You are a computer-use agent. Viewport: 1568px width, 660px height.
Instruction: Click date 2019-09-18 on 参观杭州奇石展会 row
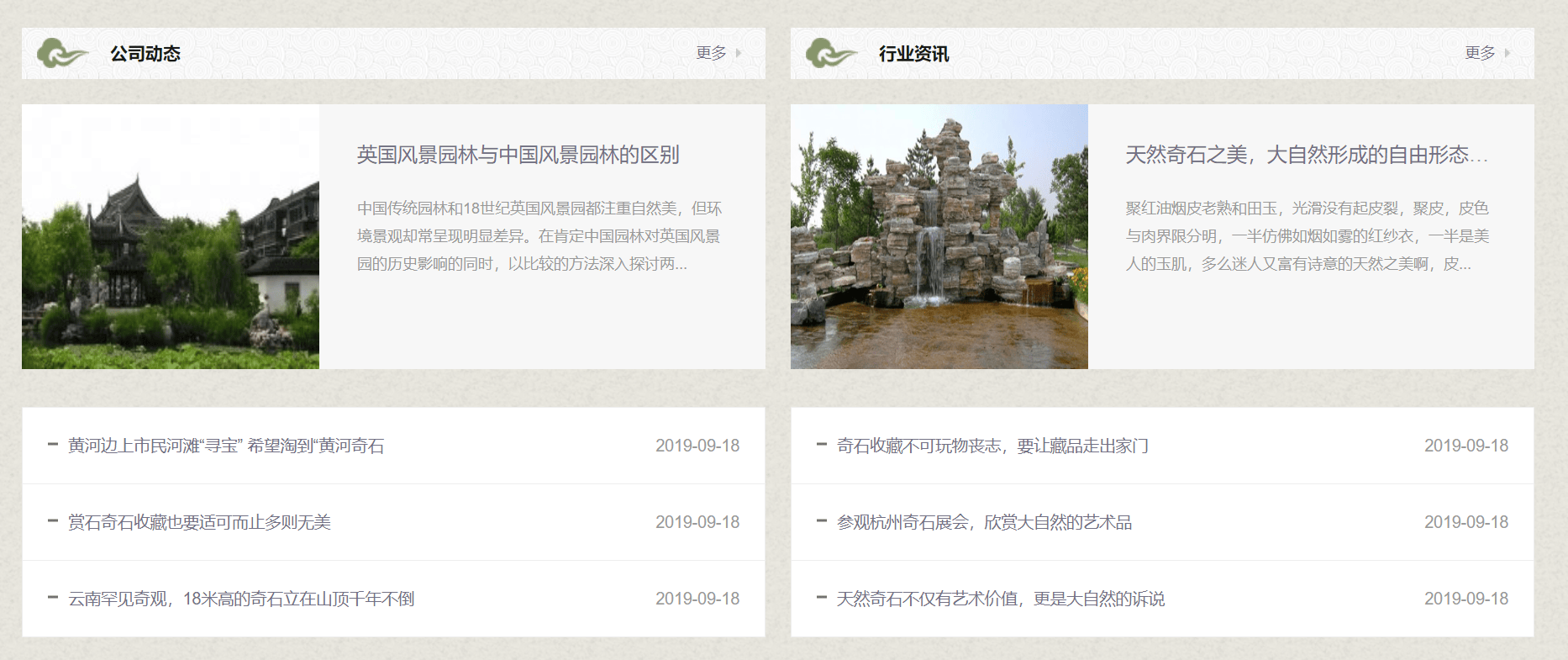point(1466,522)
